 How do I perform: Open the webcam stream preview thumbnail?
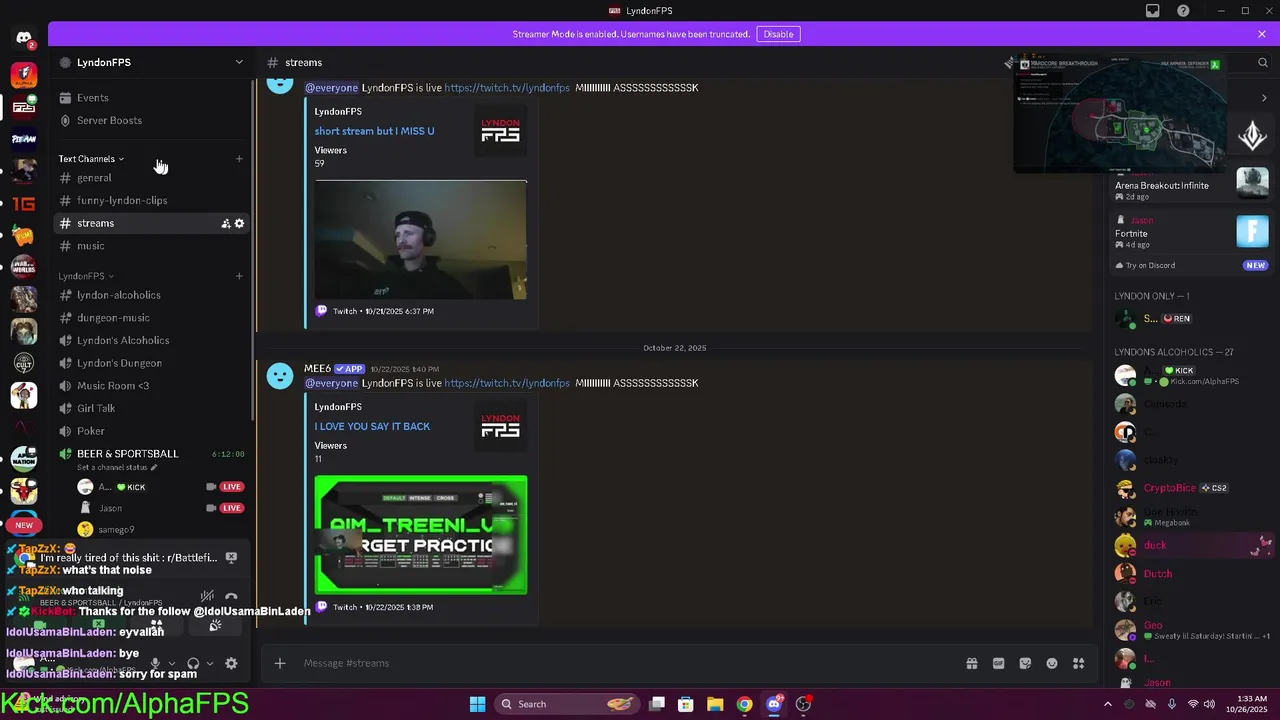(420, 240)
